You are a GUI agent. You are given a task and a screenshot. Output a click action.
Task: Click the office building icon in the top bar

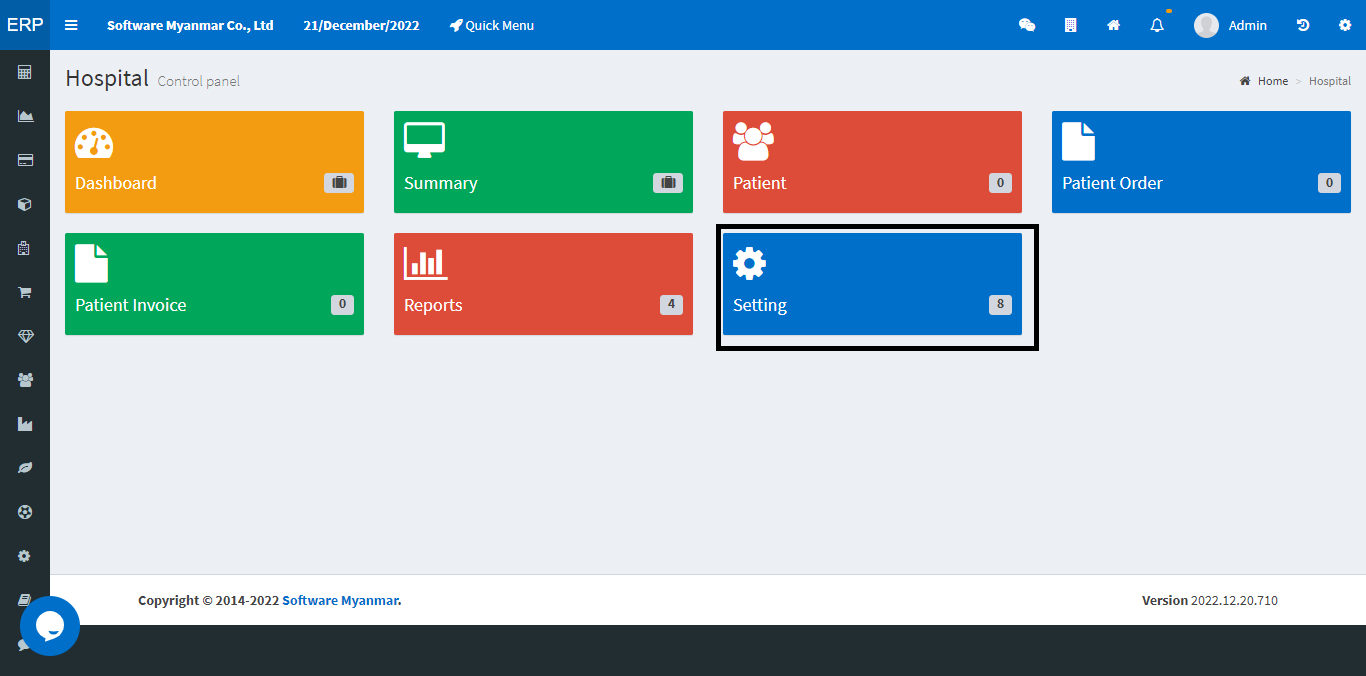tap(1070, 25)
